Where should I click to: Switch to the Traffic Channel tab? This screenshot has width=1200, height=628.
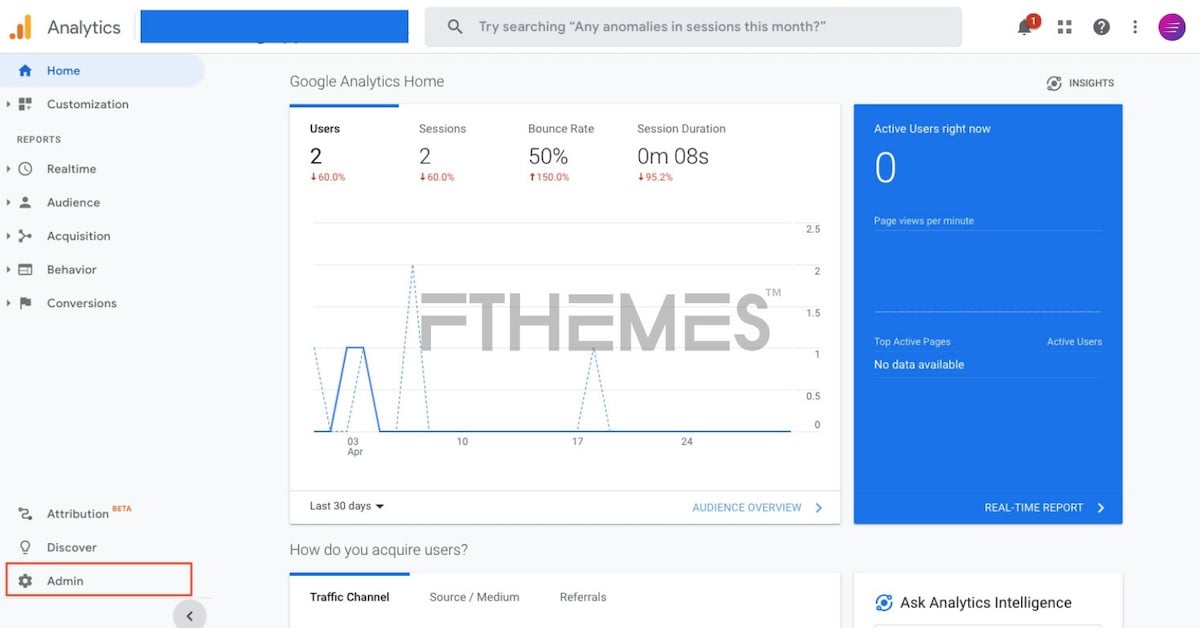[349, 597]
